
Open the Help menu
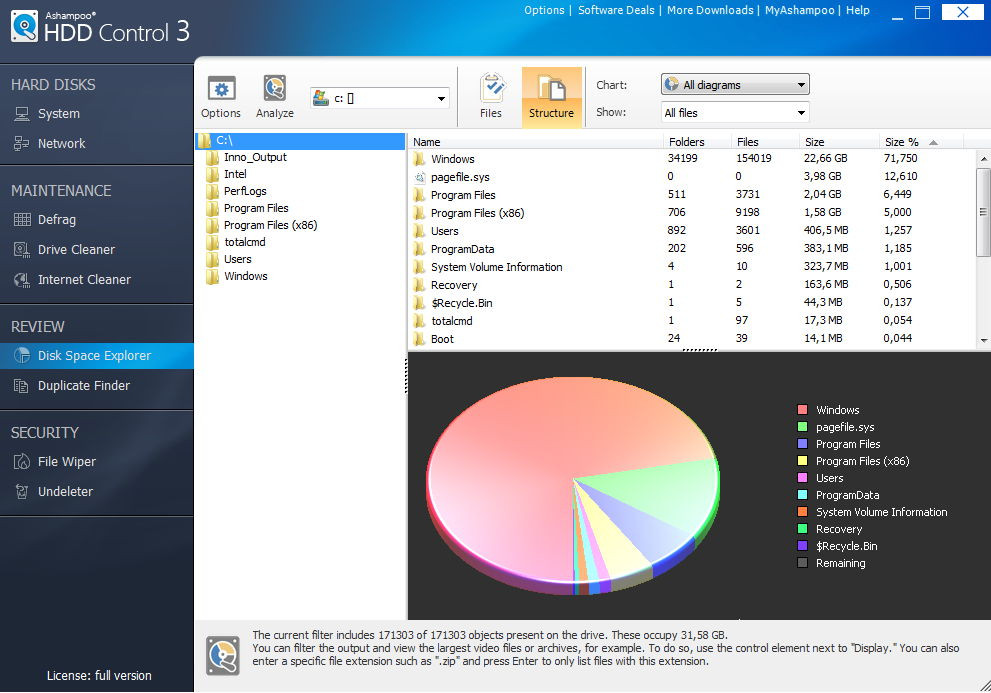coord(858,10)
